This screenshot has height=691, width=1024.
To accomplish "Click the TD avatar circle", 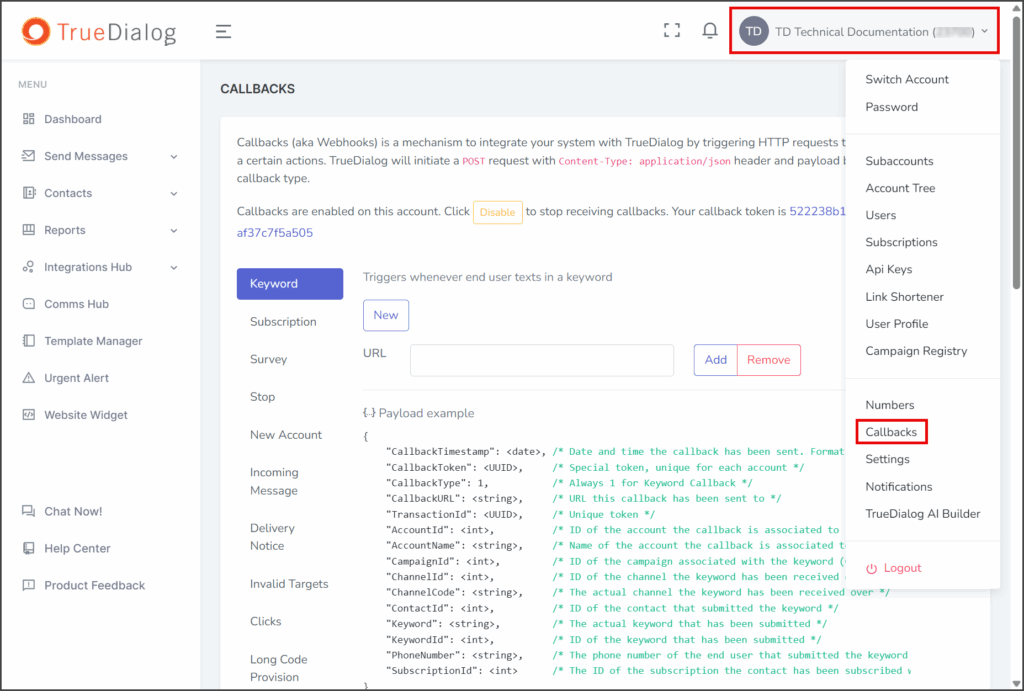I will coord(754,31).
